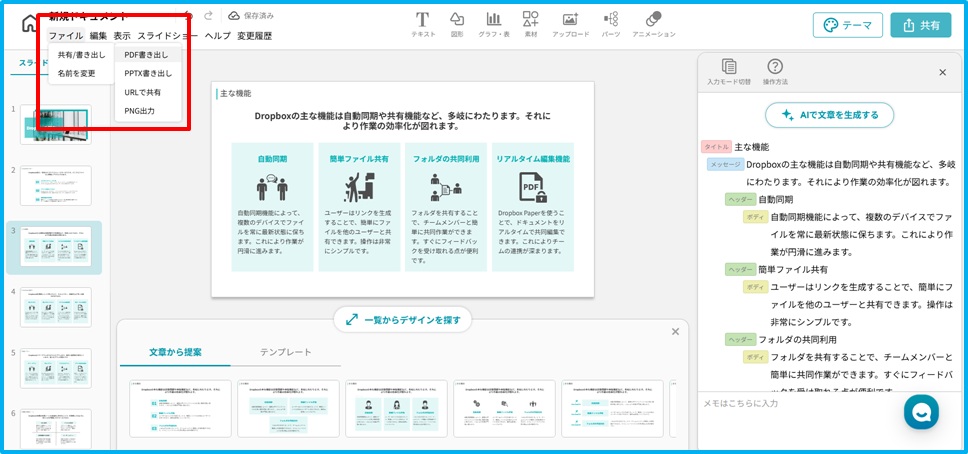The width and height of the screenshot is (968, 454).
Task: Select second suggested design thumbnail
Action: click(288, 409)
